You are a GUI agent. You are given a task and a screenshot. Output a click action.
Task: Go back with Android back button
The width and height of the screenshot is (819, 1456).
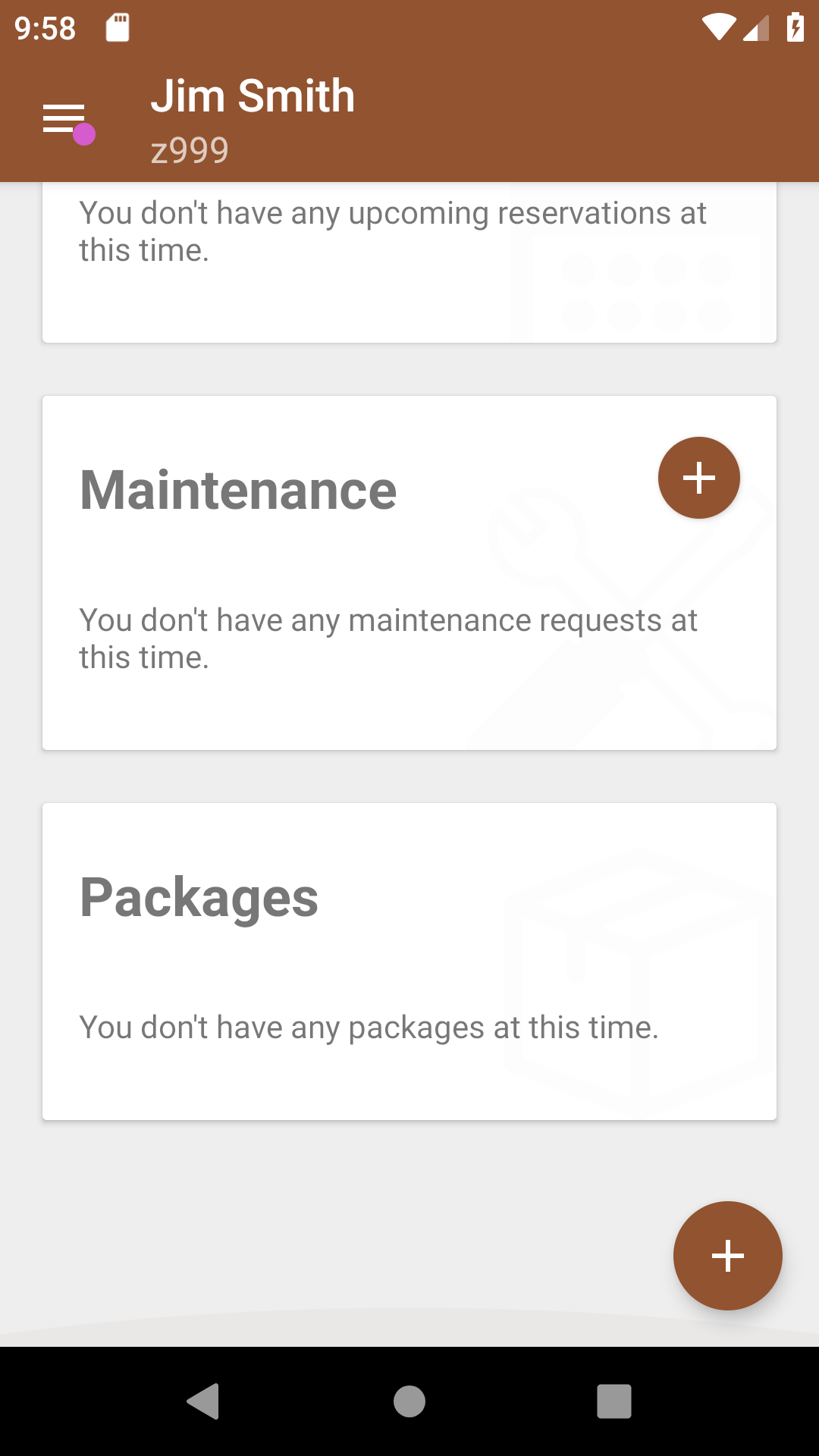(x=203, y=1401)
